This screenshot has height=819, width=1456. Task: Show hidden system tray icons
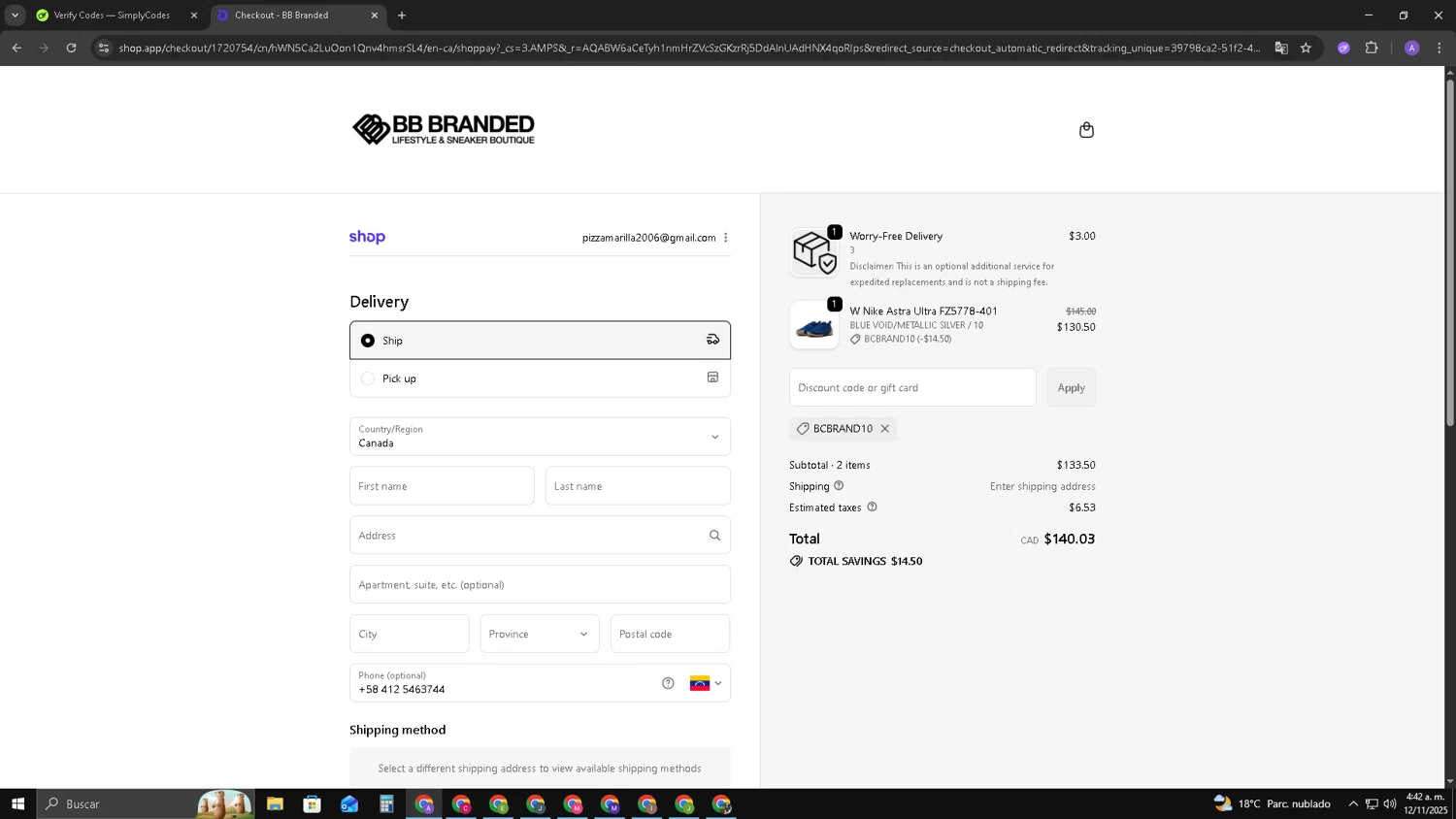click(1353, 803)
